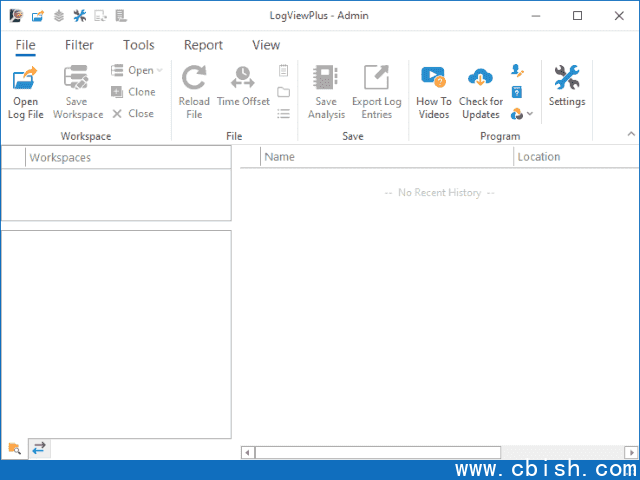The width and height of the screenshot is (640, 480).
Task: Select the swap arrows tab at bottom left
Action: pos(39,448)
